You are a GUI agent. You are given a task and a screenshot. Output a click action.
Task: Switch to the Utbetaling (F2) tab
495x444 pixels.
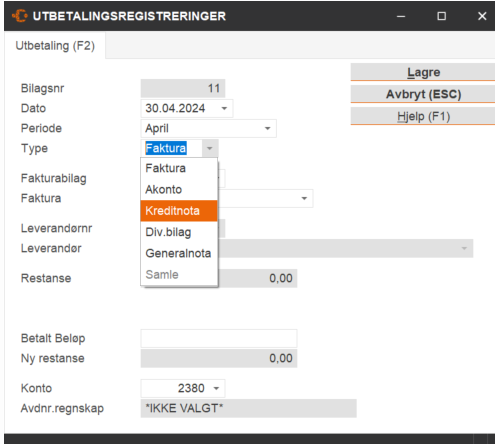(x=55, y=46)
